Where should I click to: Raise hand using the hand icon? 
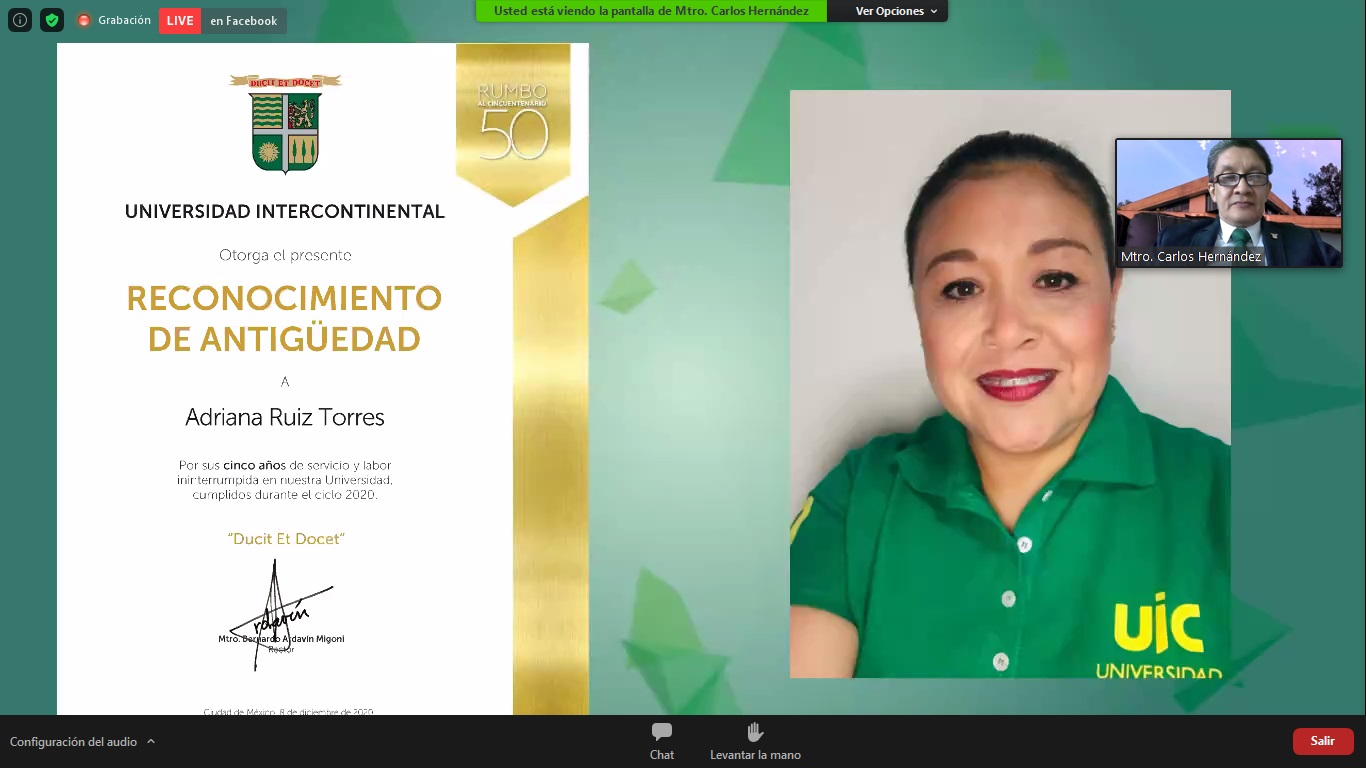[755, 732]
